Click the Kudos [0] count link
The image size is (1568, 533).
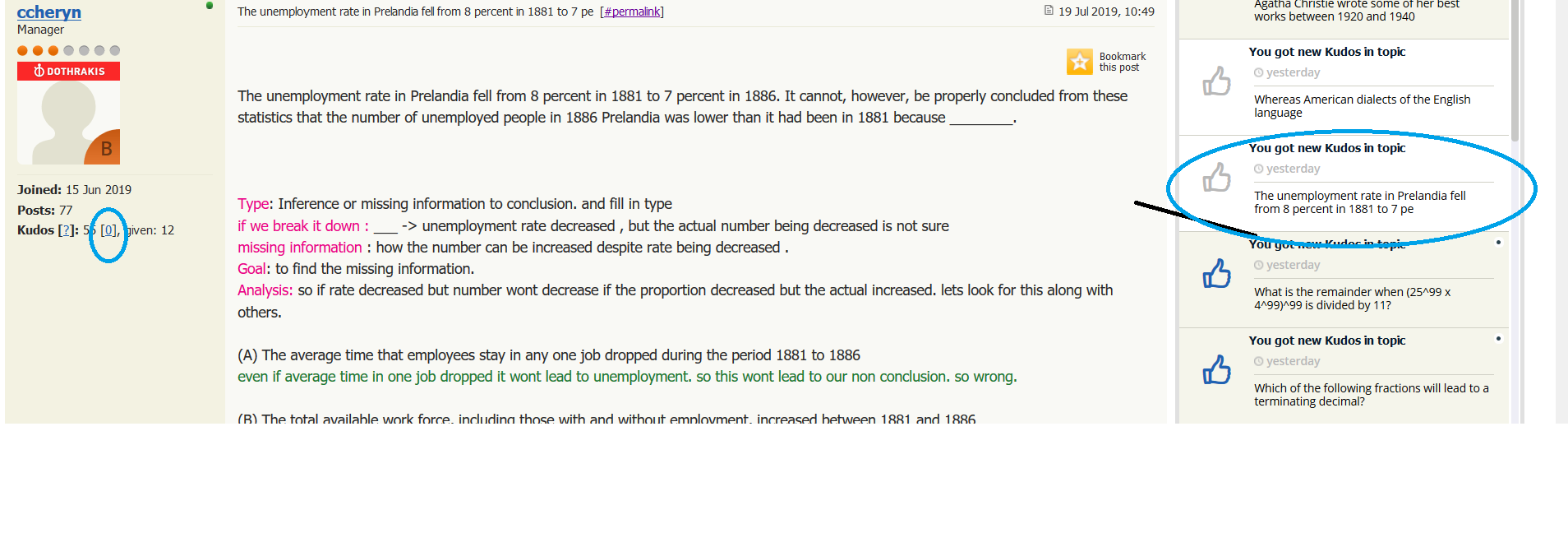pos(108,230)
